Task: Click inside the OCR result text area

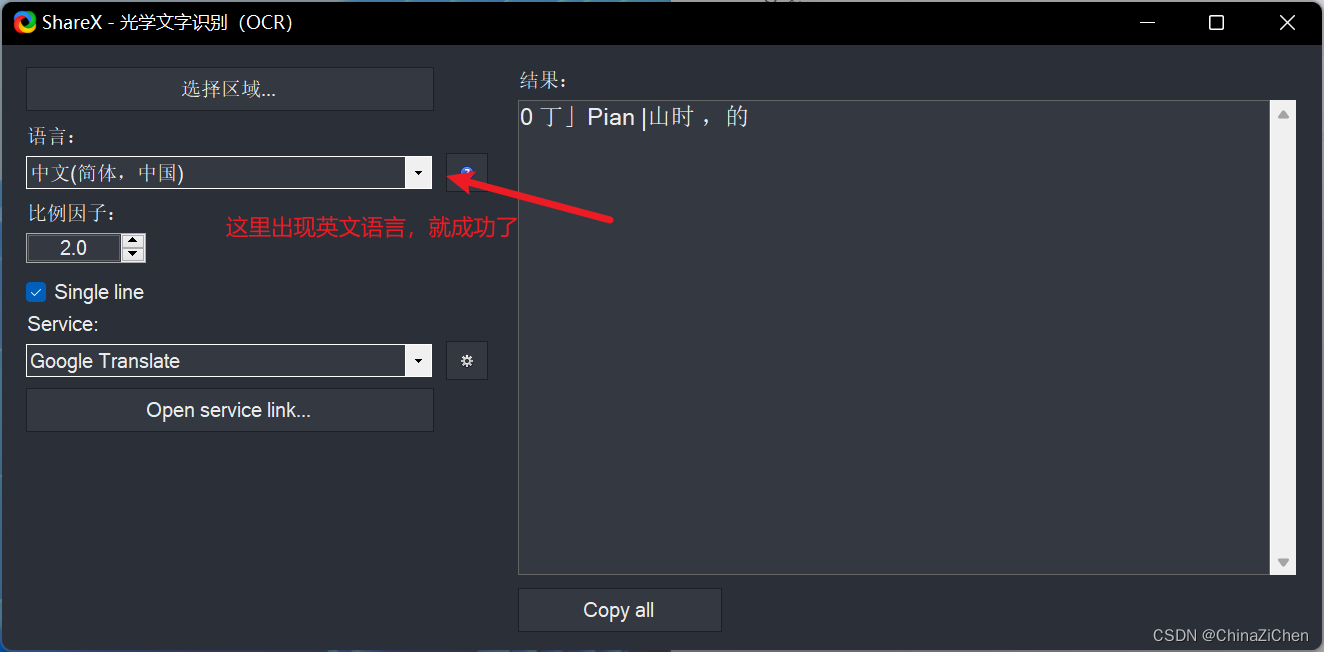Action: point(894,337)
